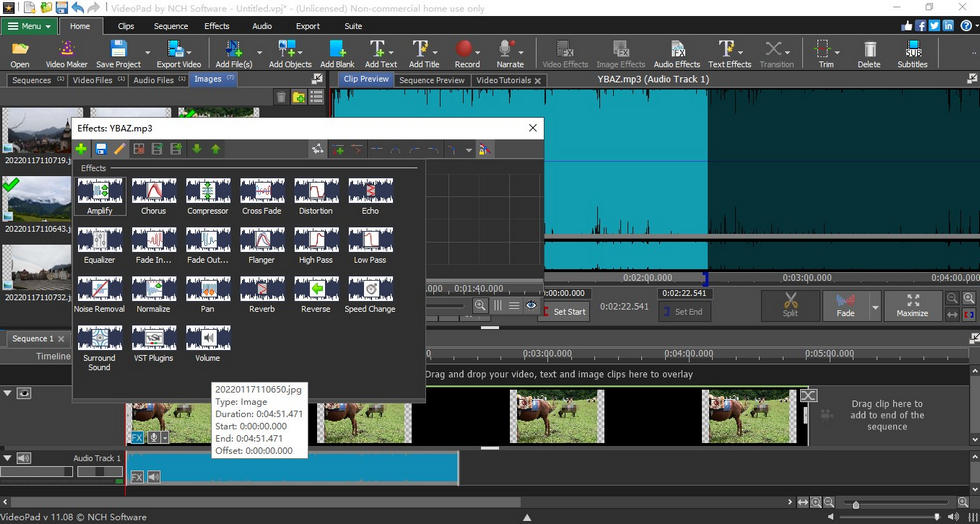
Task: Click the Subtitles toolbar button
Action: click(x=912, y=54)
